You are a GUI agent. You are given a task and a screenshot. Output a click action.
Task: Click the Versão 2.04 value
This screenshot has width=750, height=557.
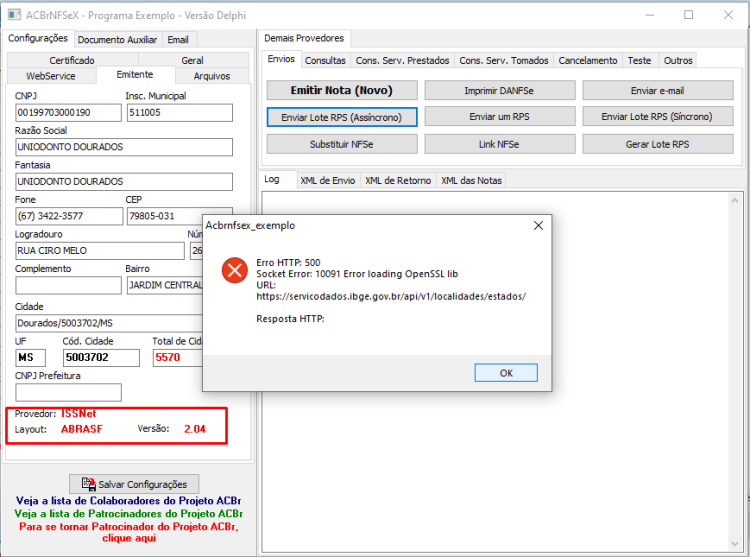tap(195, 429)
